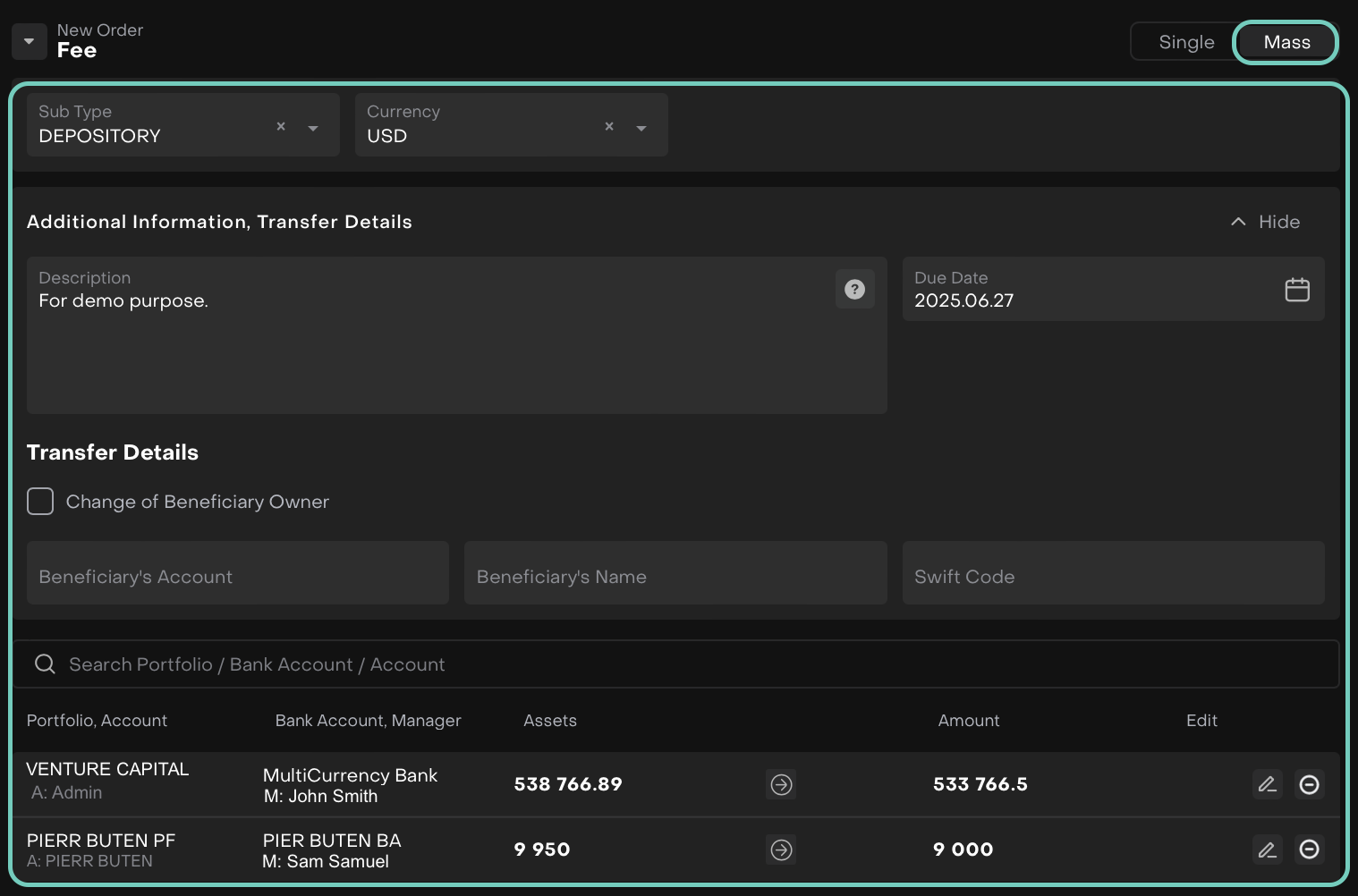The height and width of the screenshot is (896, 1358).
Task: Edit the PIERR BUTEN PF row
Action: click(1267, 850)
